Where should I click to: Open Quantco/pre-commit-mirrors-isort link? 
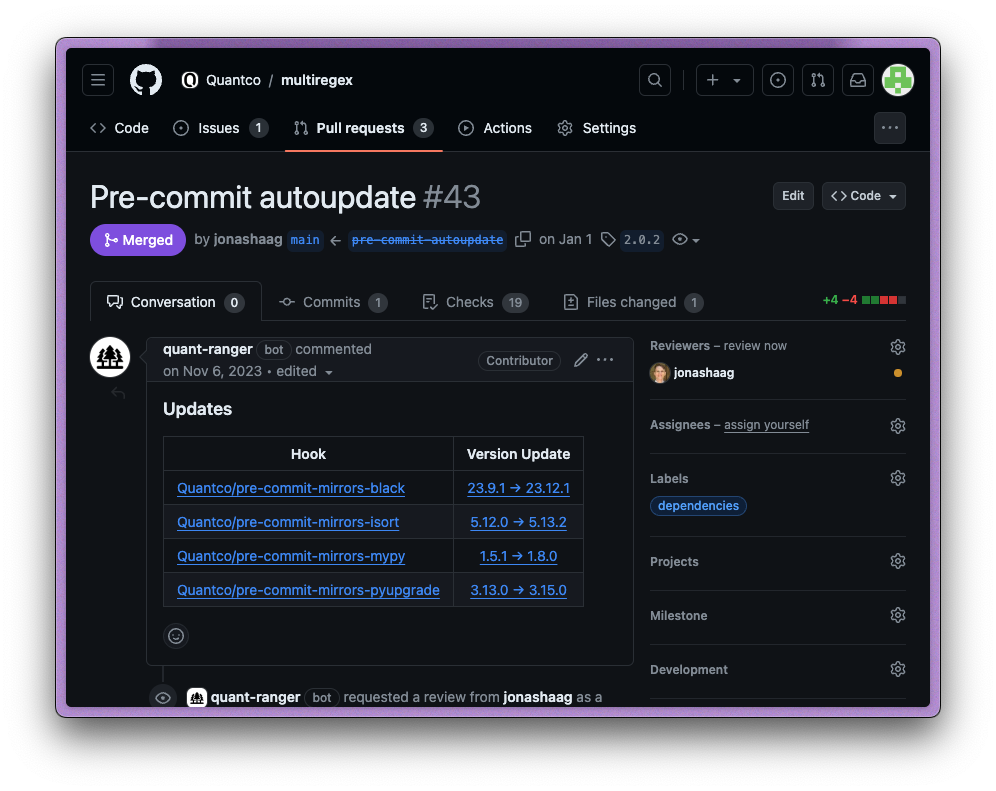tap(288, 522)
